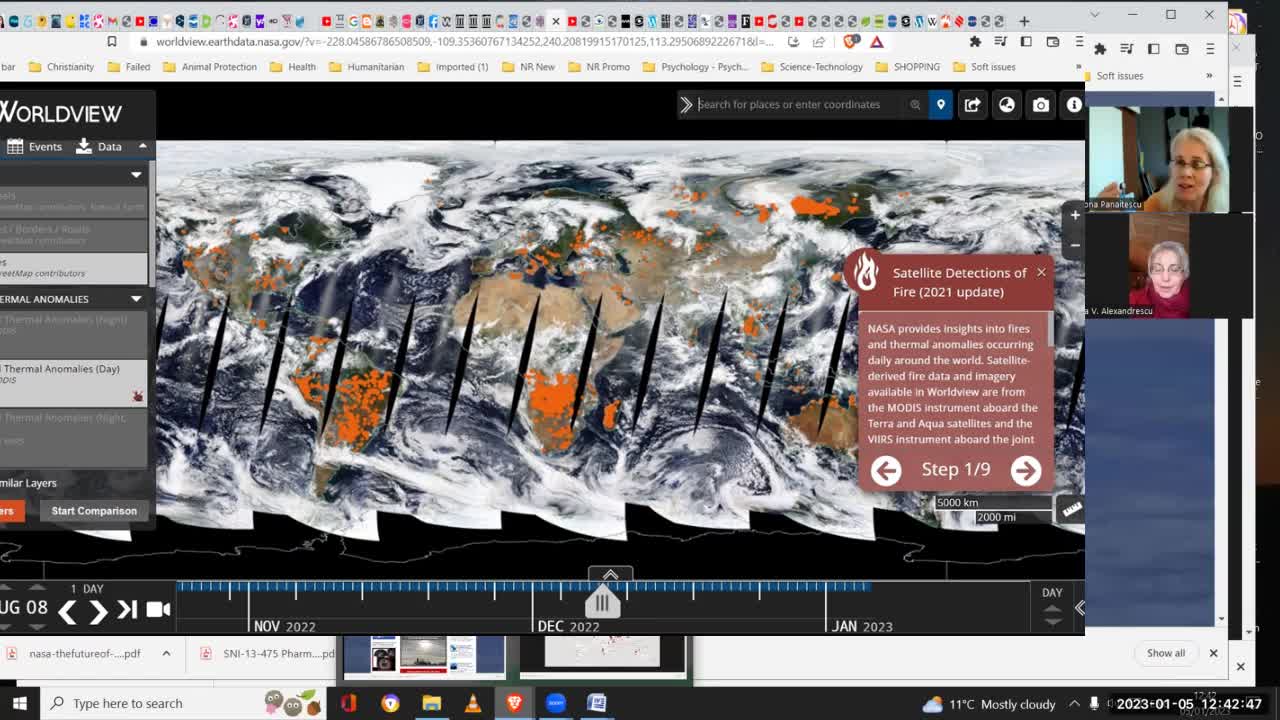Close the Satellite Detections of Fire popup

click(1041, 272)
